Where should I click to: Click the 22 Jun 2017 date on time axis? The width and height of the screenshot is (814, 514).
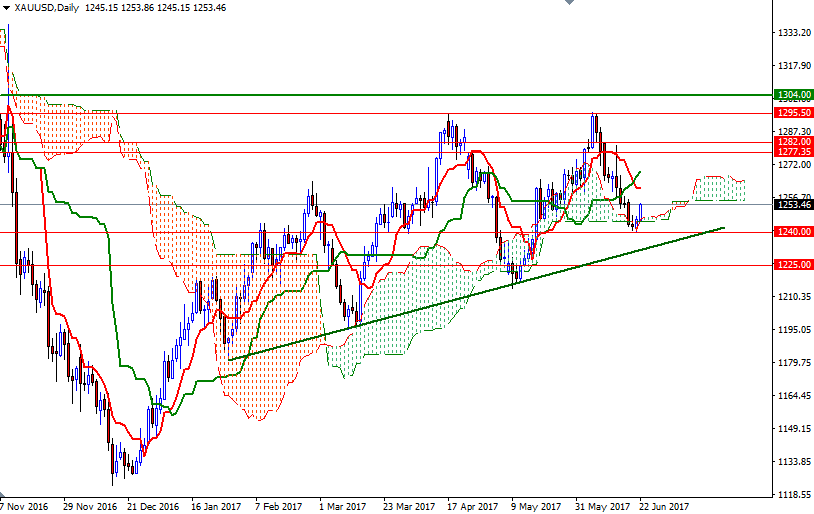click(664, 506)
